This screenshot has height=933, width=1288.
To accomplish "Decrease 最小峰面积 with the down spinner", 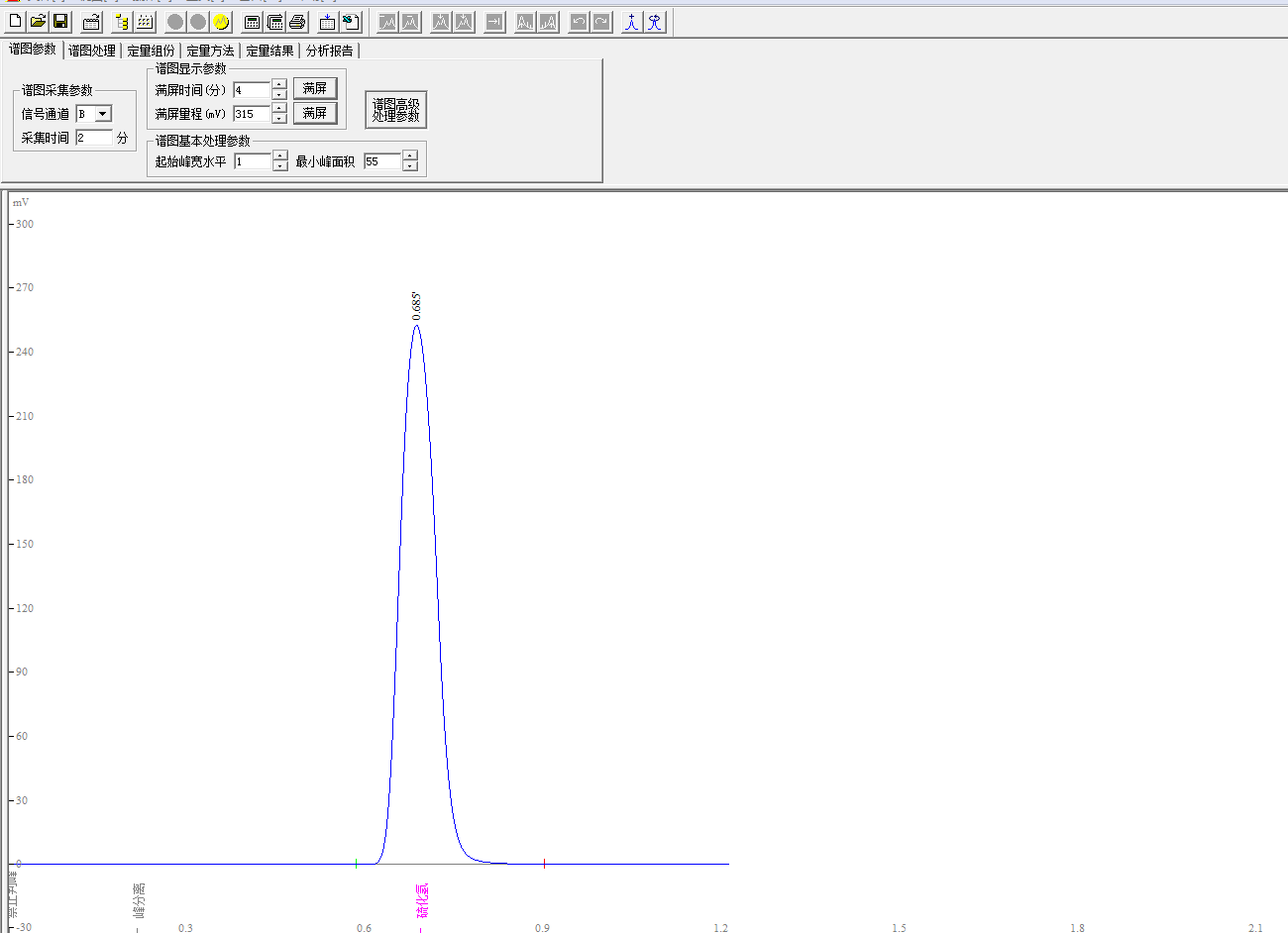I will tap(410, 166).
